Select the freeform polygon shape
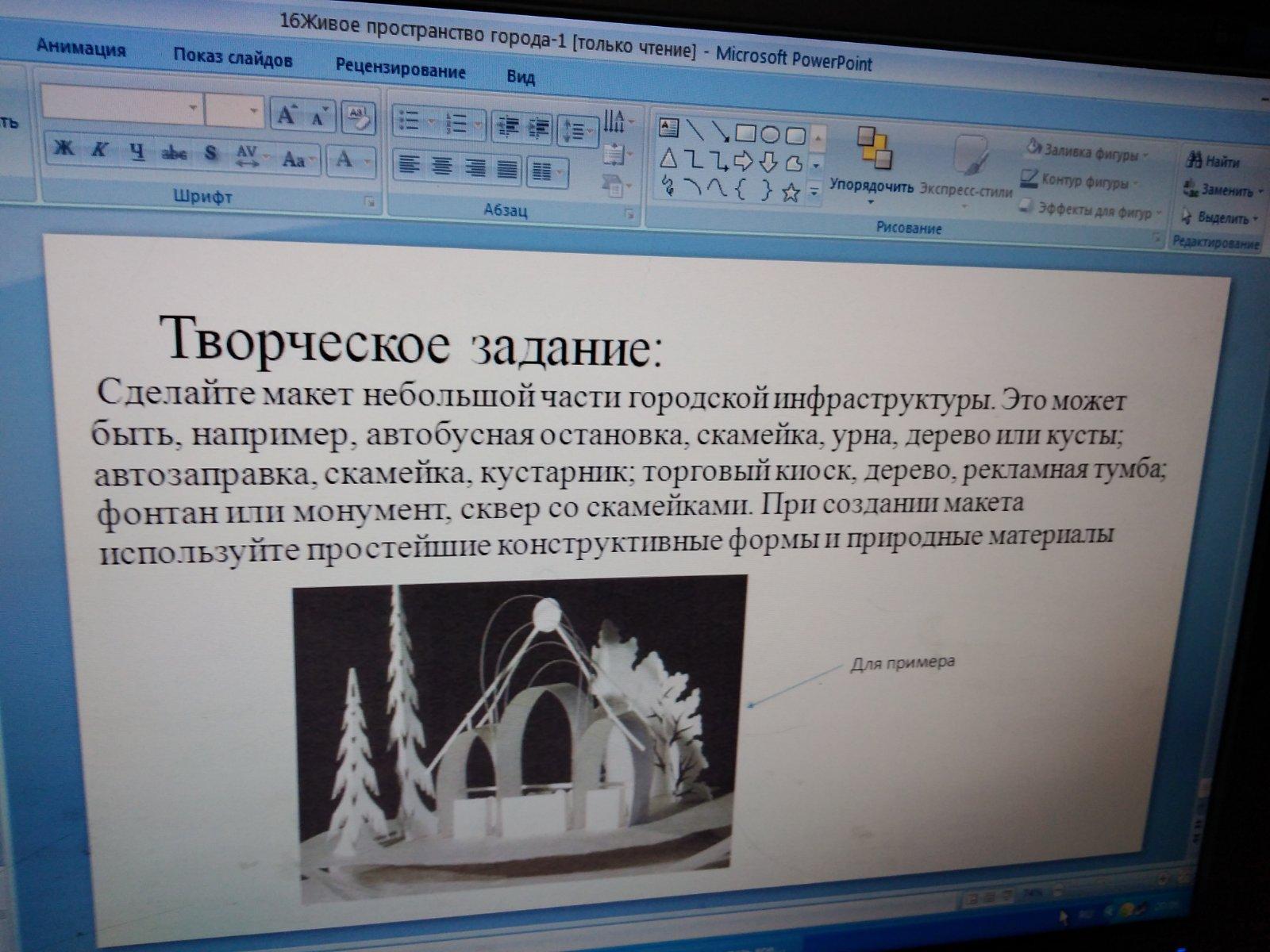 [794, 165]
